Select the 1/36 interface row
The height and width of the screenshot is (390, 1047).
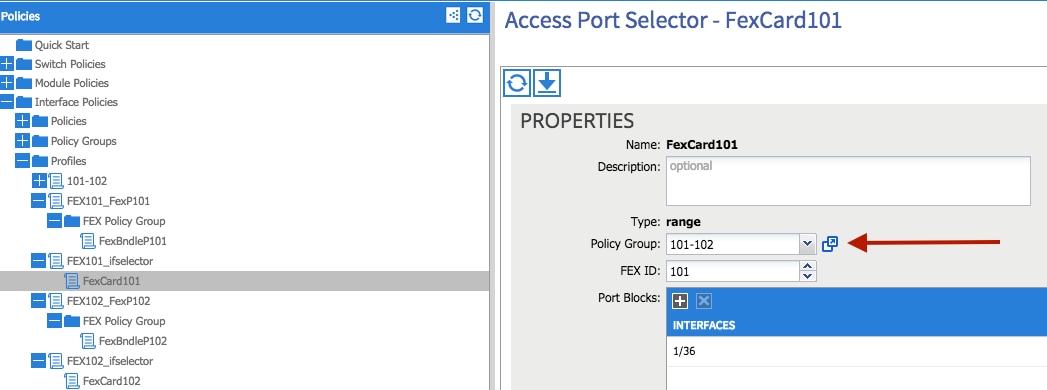click(x=856, y=351)
